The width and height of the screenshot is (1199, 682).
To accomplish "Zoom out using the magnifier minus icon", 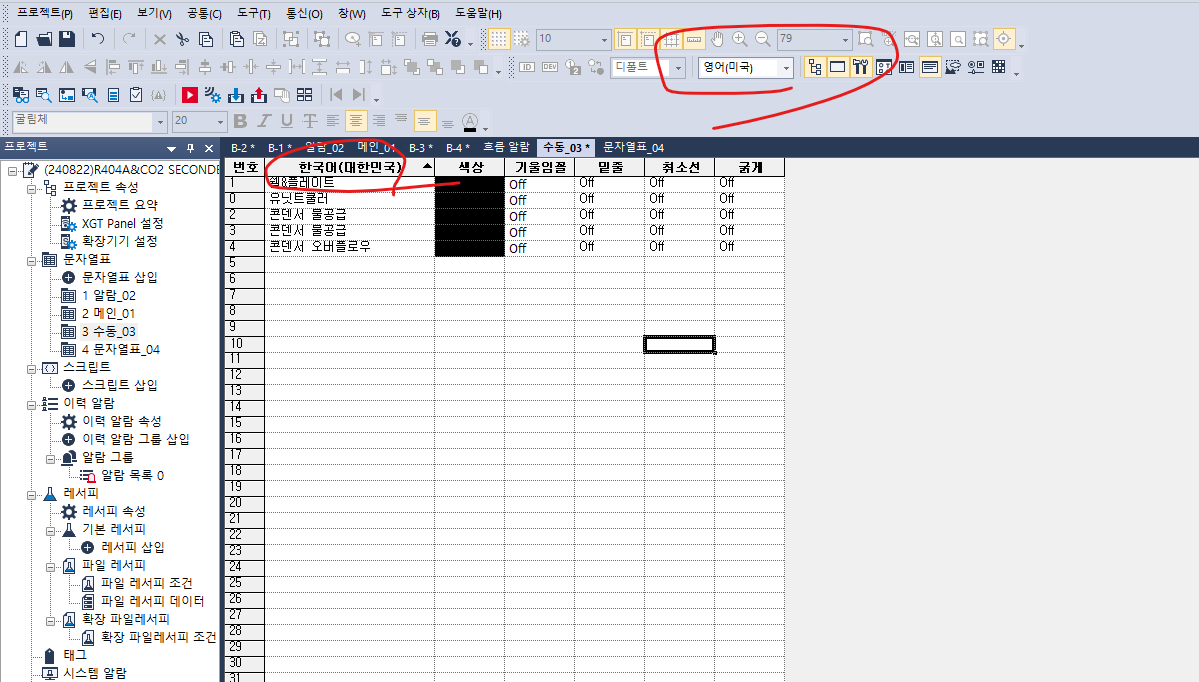I will pos(761,38).
